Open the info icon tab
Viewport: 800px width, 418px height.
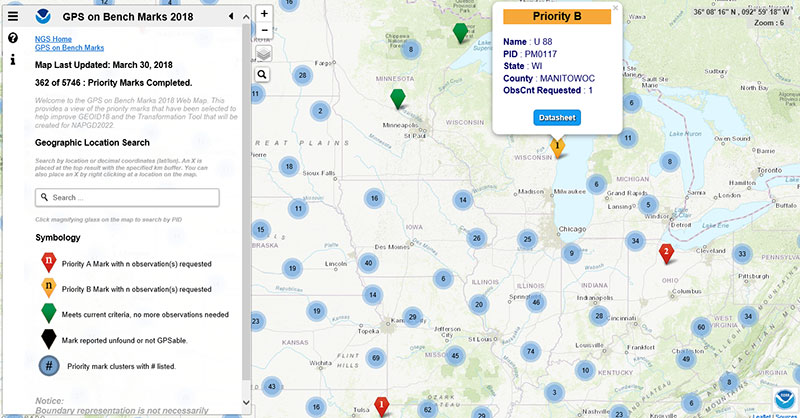tap(13, 59)
